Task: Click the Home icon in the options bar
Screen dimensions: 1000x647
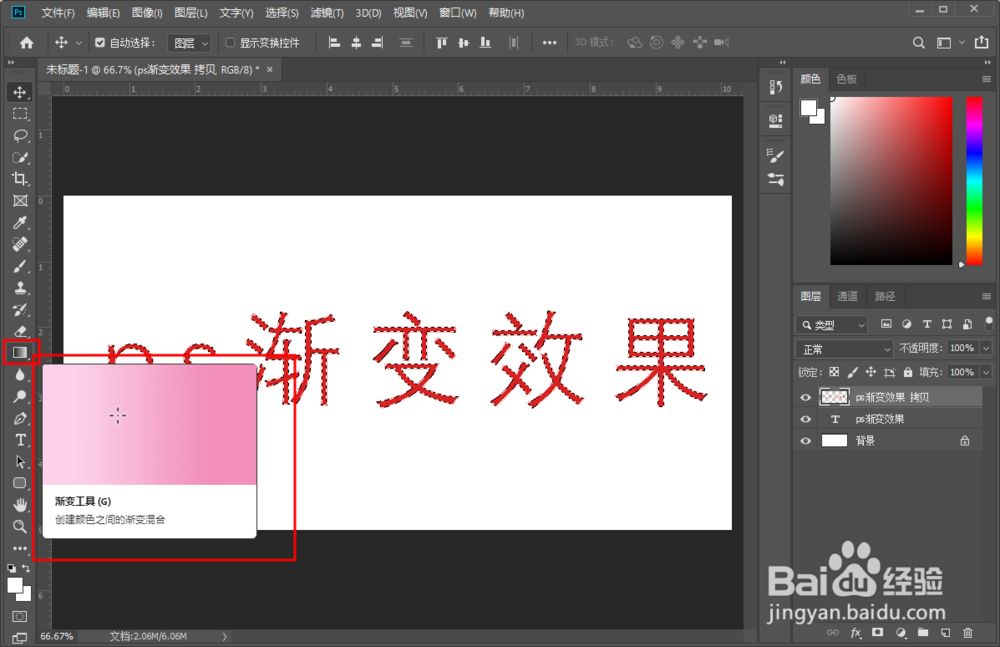Action: click(26, 42)
